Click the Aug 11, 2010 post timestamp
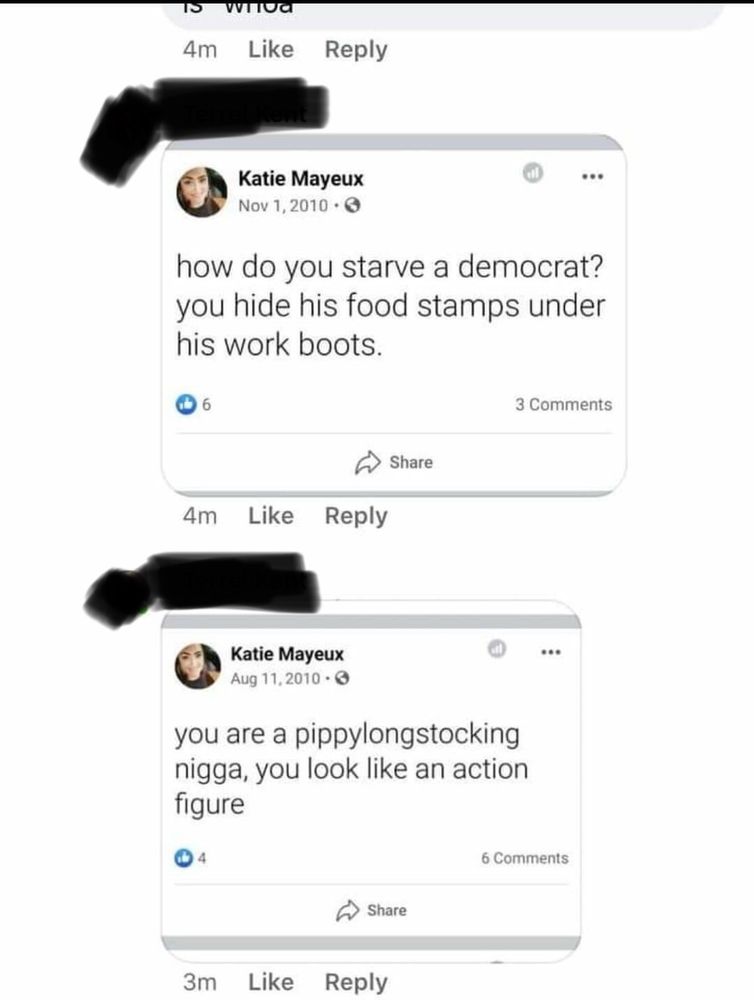The image size is (754, 1000). 276,679
